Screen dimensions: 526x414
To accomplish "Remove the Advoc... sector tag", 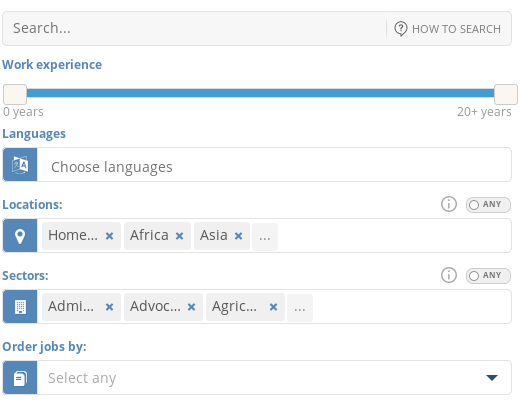I will click(x=192, y=307).
